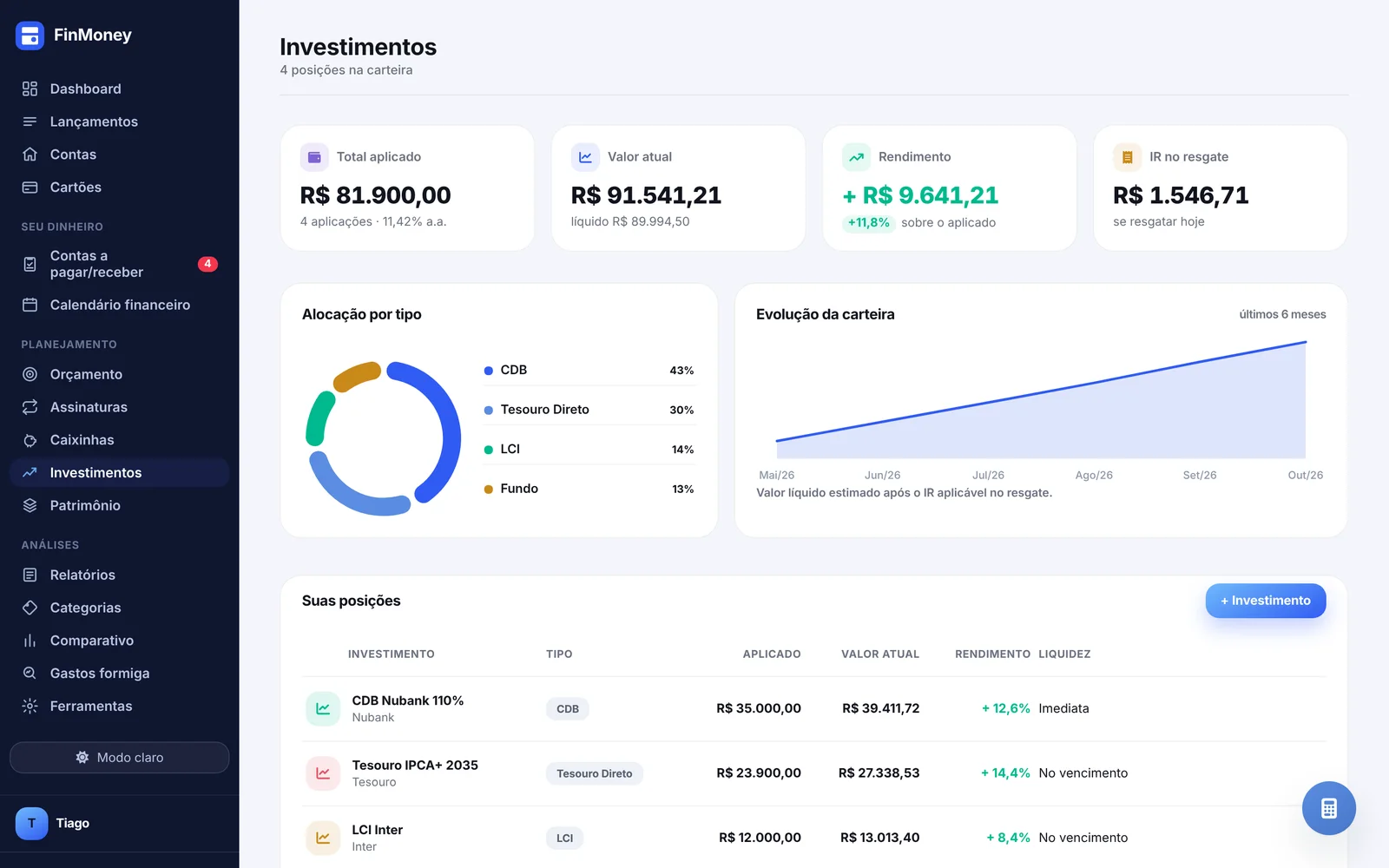Click the Evolução da carteira line chart

coord(1041,400)
